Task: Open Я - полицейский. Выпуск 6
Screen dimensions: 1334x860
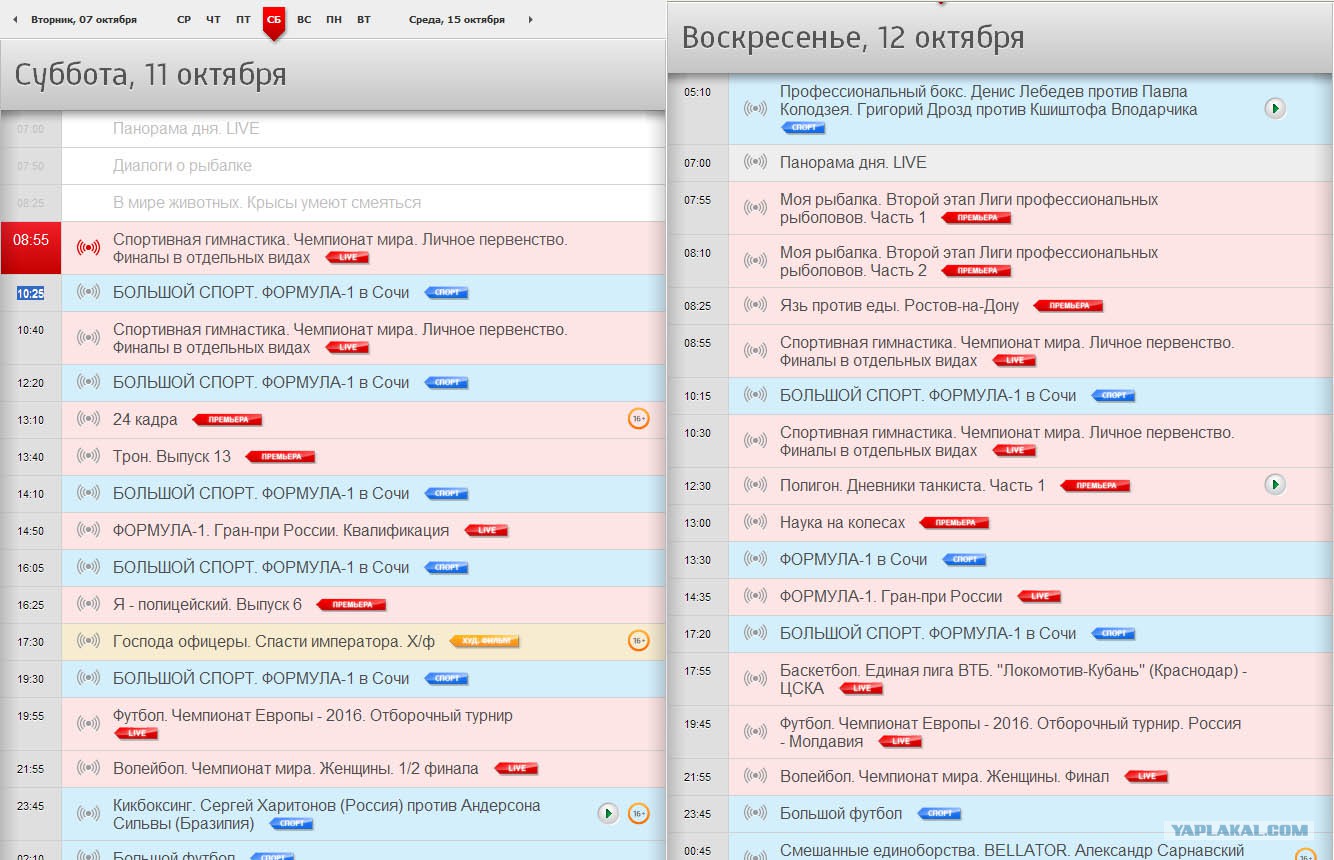Action: click(x=207, y=605)
